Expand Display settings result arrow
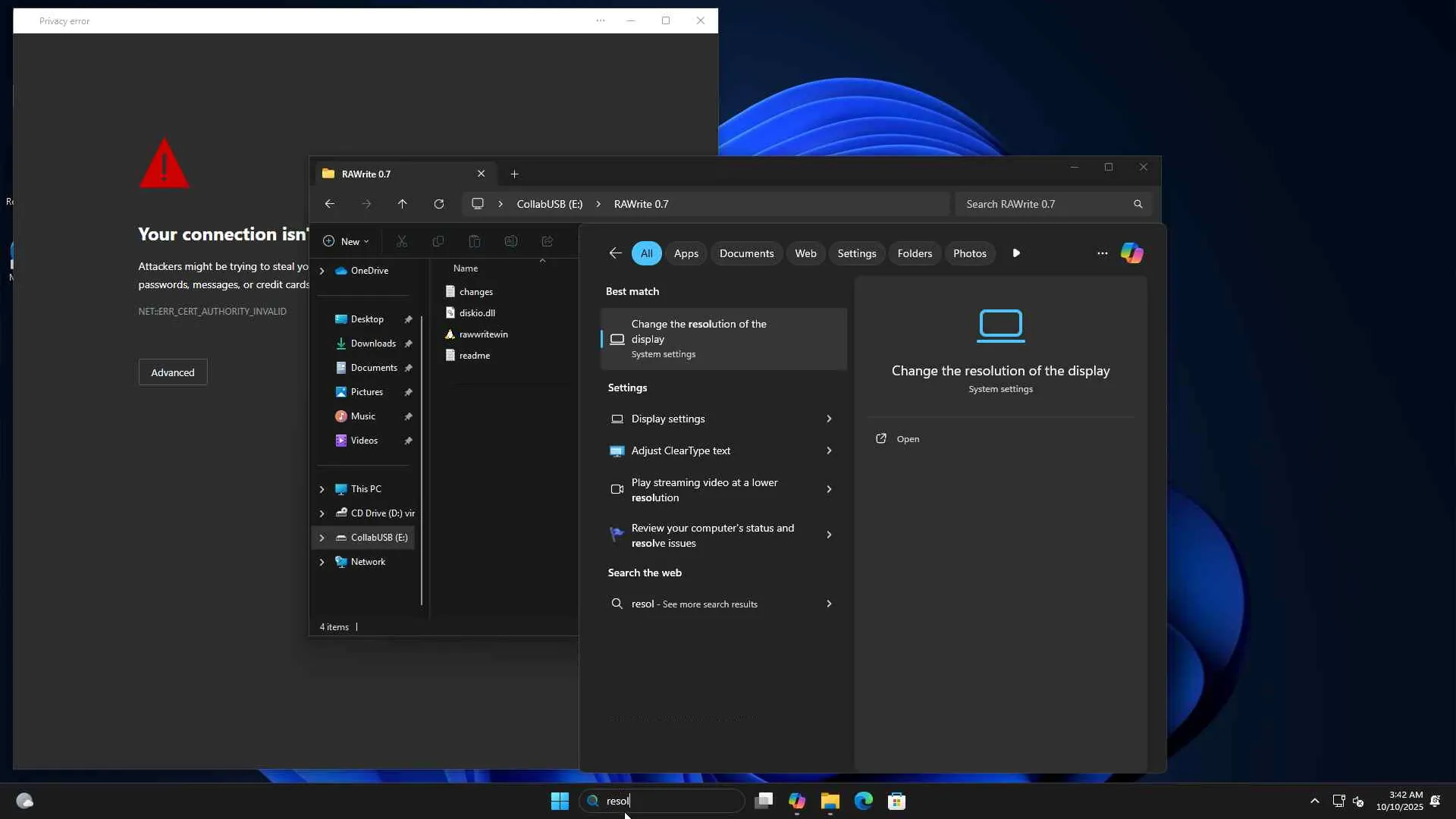This screenshot has height=819, width=1456. [x=829, y=419]
